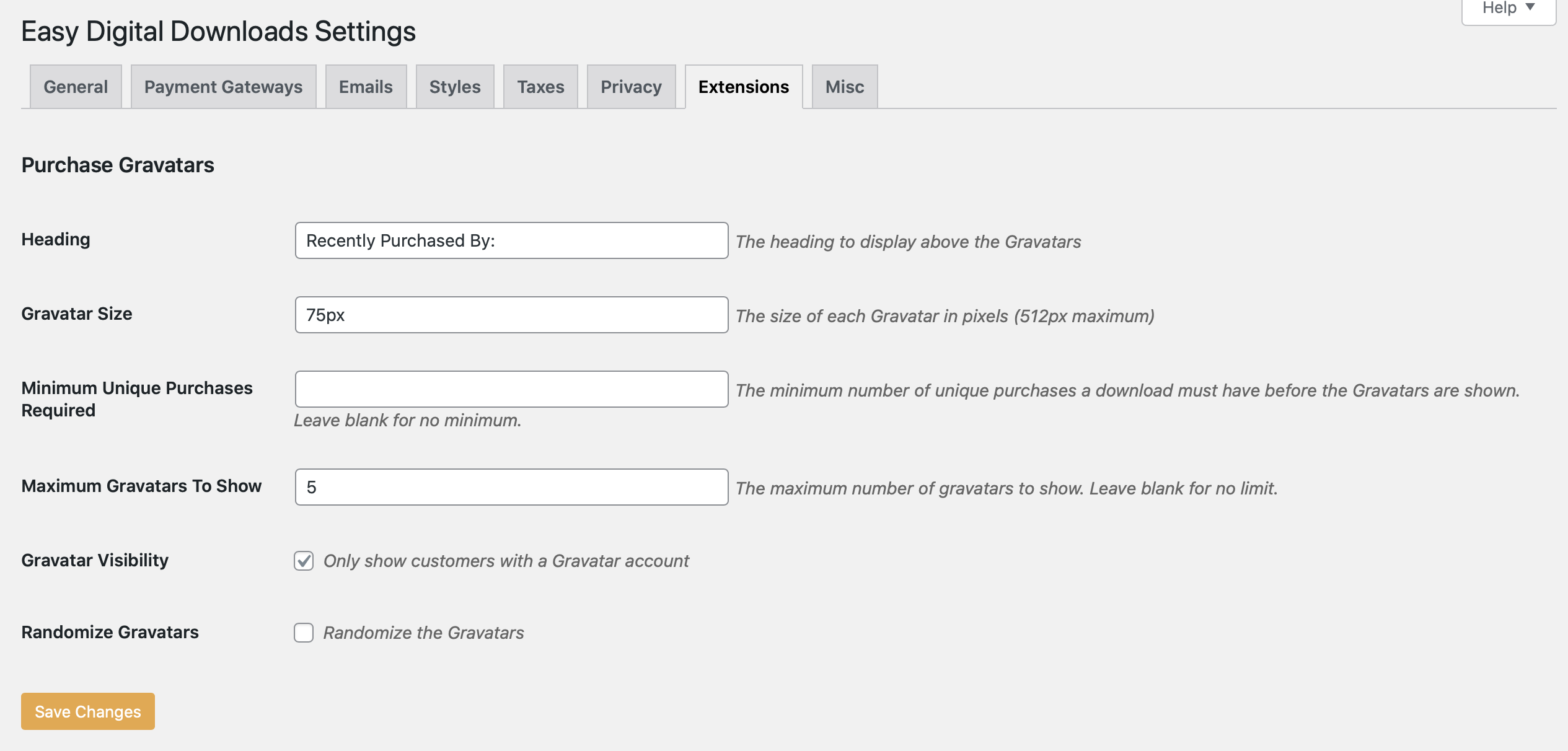1568x751 pixels.
Task: Click 'Only show customers with a Gravatar account' label
Action: 506,561
